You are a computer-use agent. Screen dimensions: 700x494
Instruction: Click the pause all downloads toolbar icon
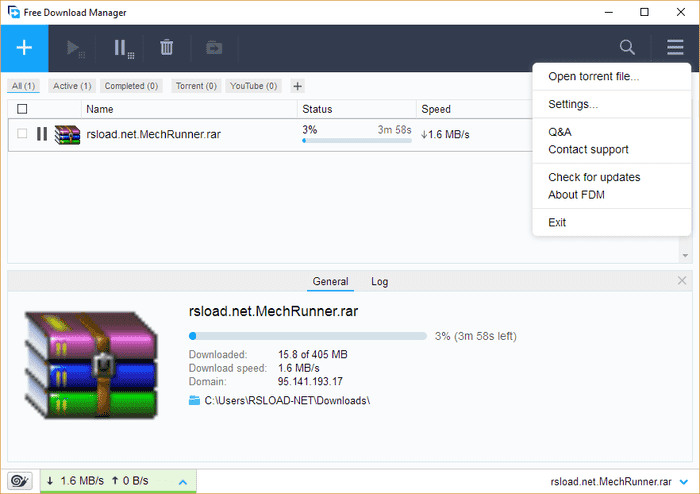[122, 48]
